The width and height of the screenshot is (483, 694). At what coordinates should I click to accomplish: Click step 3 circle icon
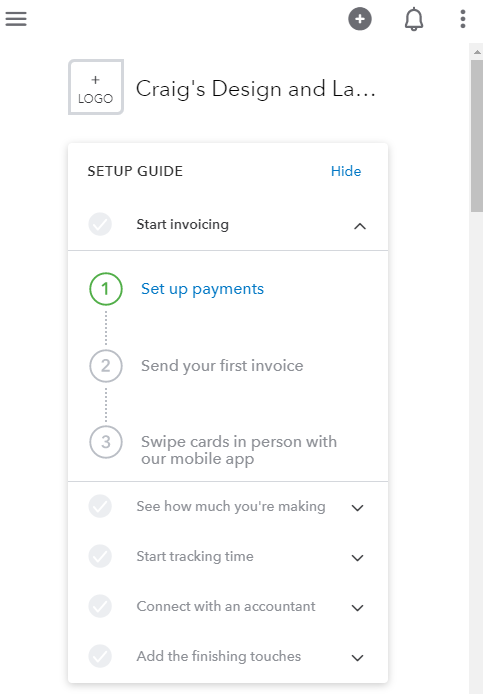click(106, 442)
